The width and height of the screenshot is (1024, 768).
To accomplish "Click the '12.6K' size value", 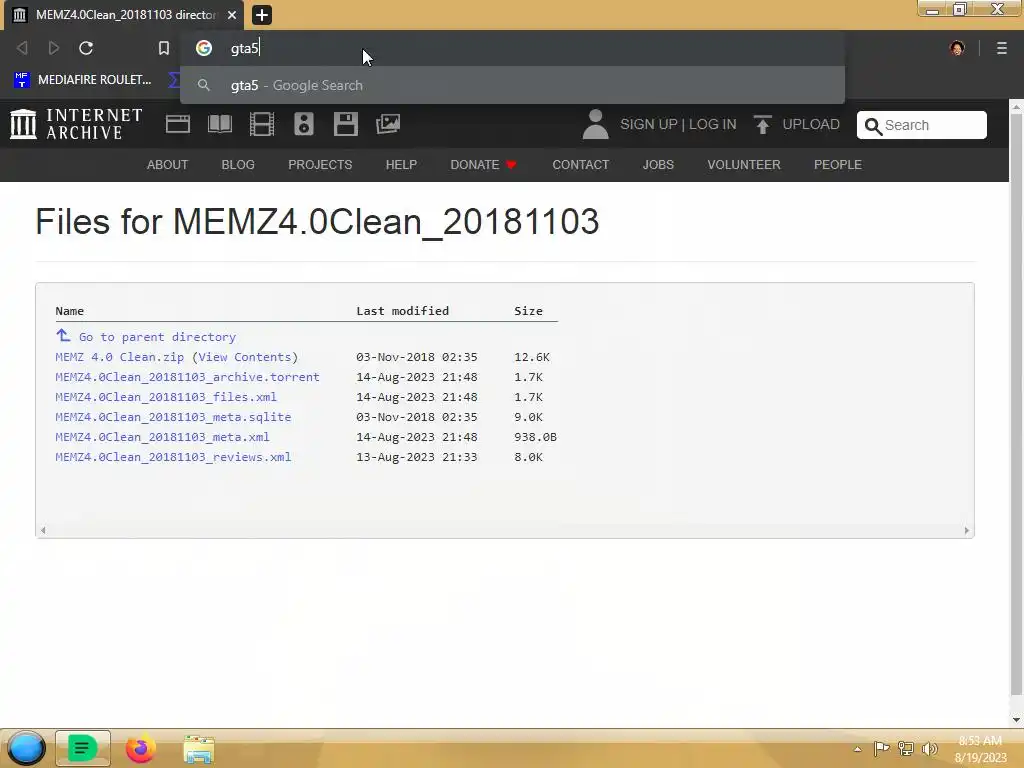I will 532,357.
